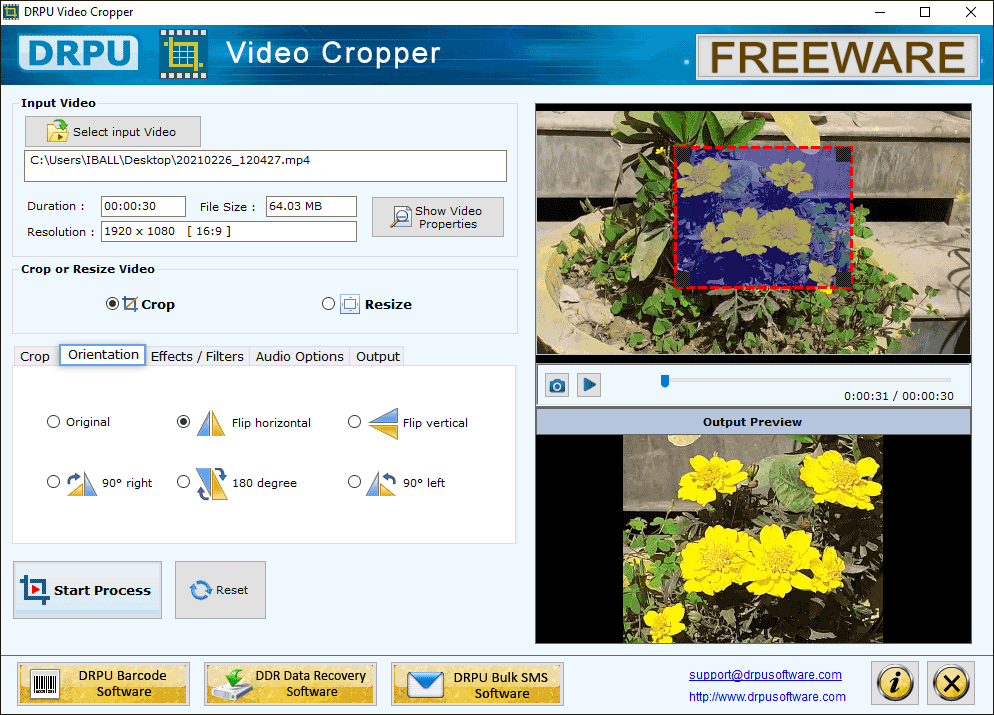Open DDR Data Recovery Software banner
Viewport: 994px width, 715px height.
tap(290, 684)
